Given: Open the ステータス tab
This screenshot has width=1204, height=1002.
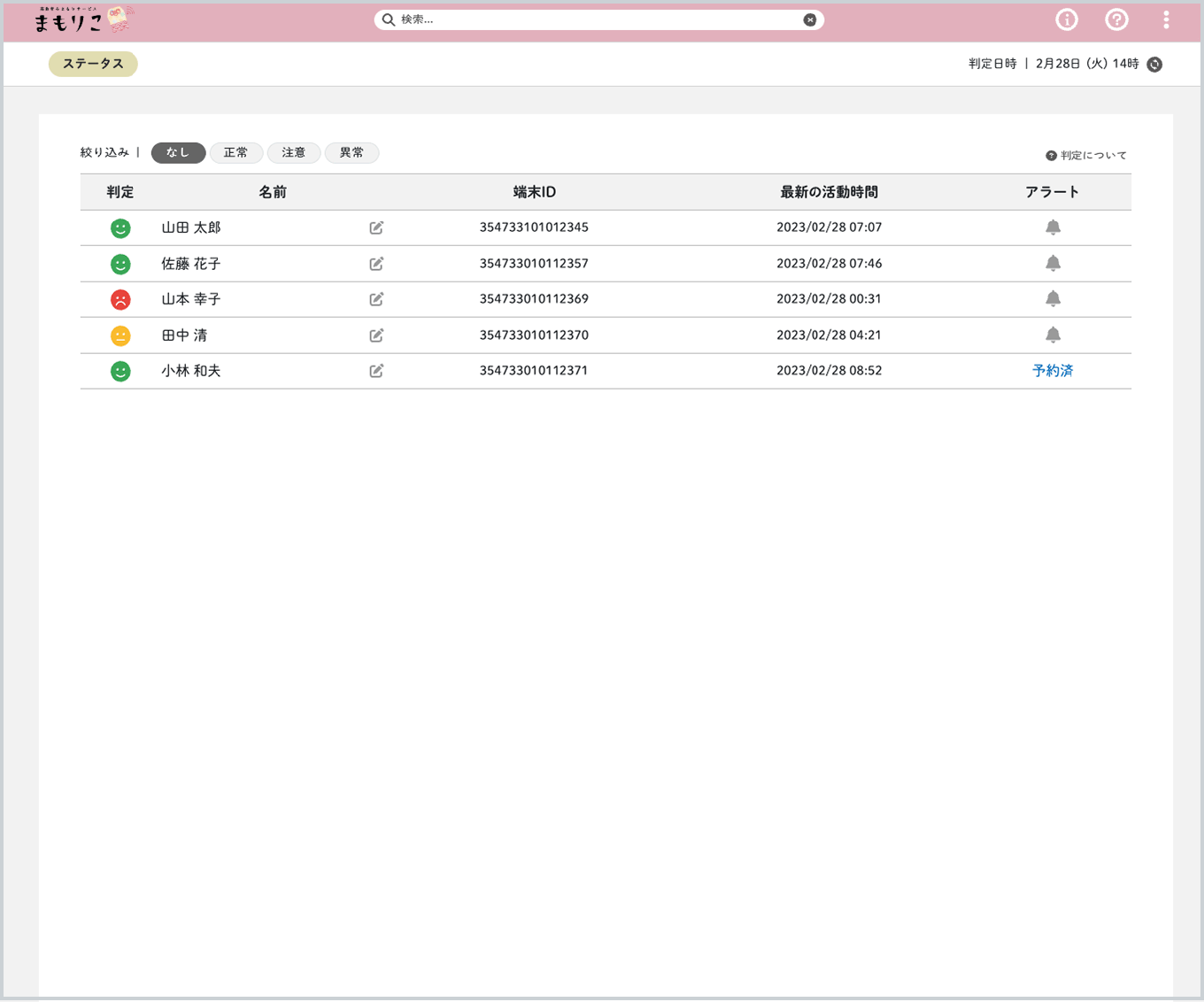Looking at the screenshot, I should (x=93, y=64).
